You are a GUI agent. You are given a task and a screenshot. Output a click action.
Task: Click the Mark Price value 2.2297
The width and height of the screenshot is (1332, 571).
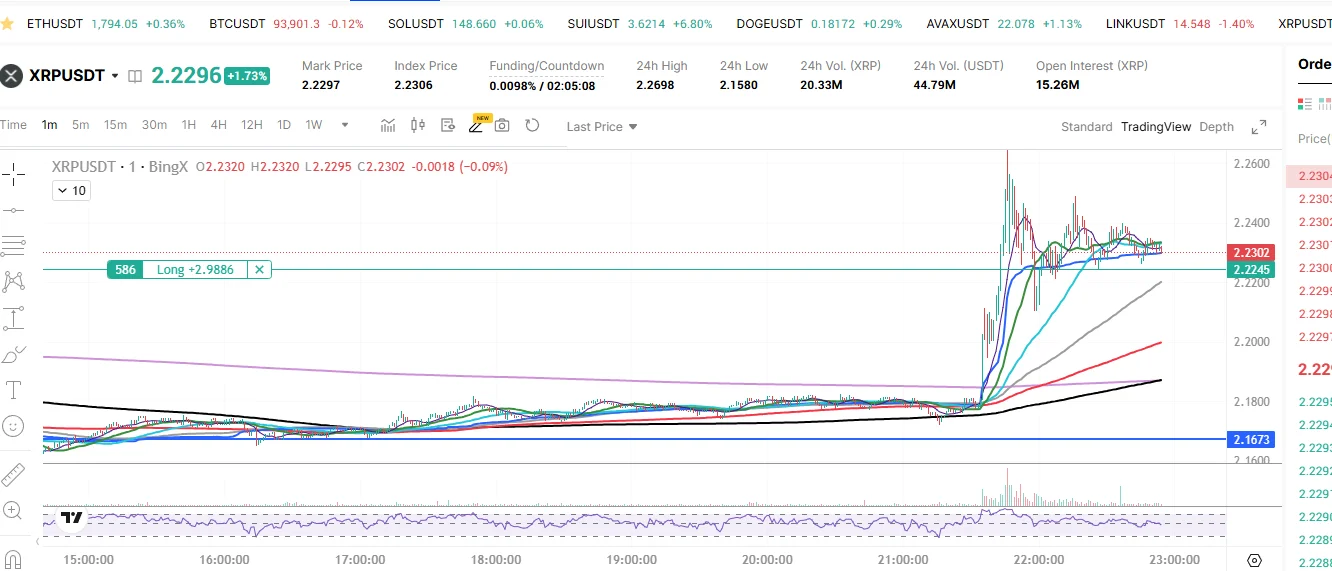pyautogui.click(x=321, y=85)
